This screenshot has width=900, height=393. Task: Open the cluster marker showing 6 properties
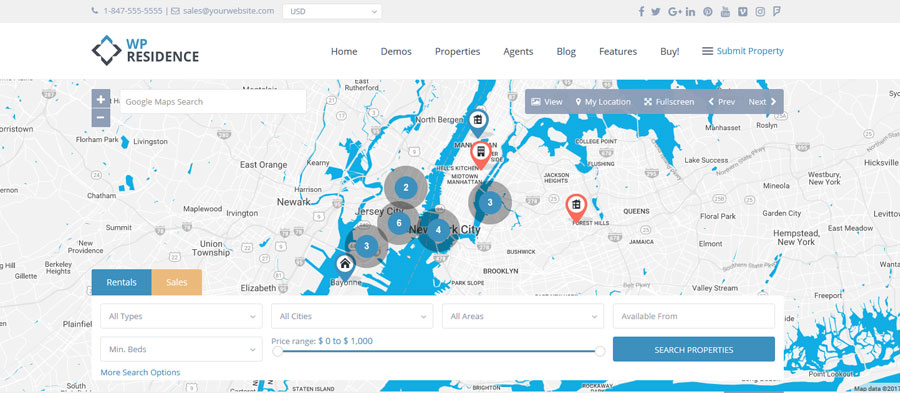tap(399, 223)
